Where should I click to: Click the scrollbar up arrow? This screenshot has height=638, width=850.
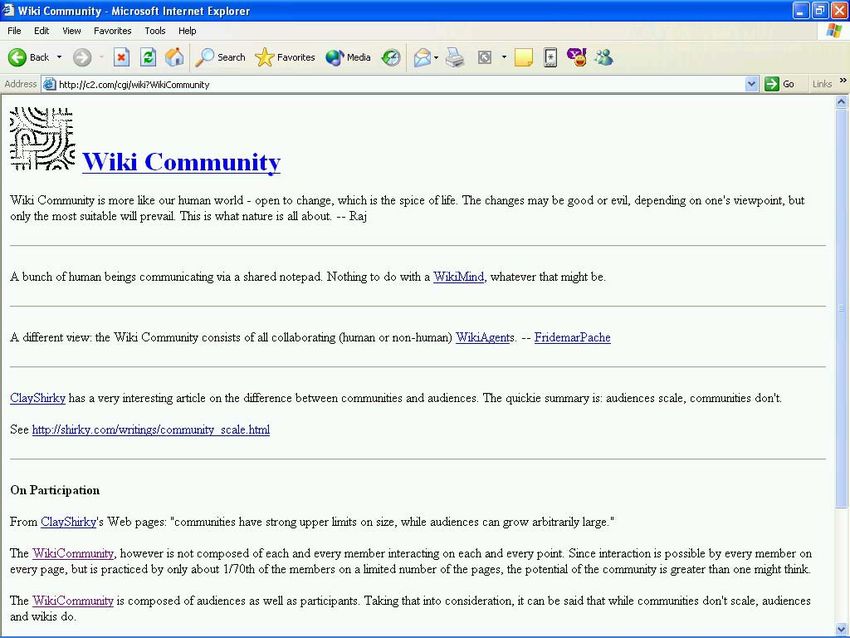click(841, 101)
